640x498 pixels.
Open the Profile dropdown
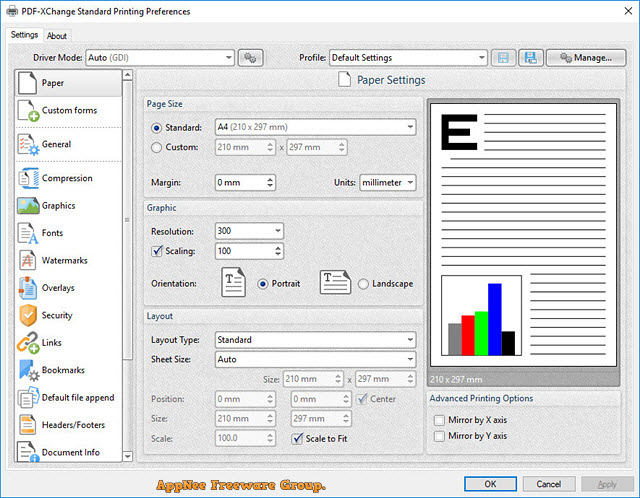[x=409, y=58]
